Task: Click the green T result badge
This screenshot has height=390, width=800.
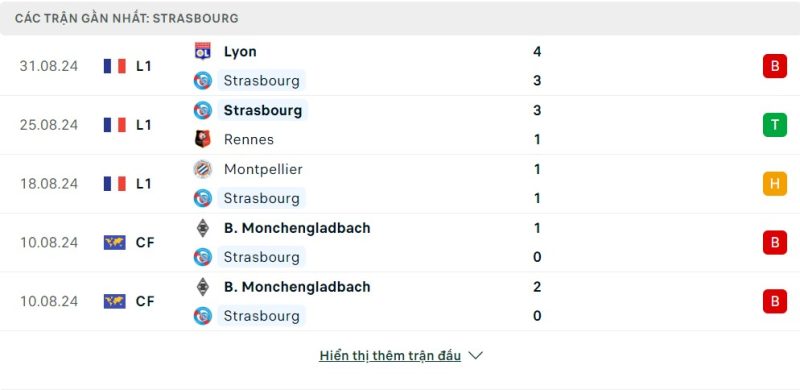Action: [774, 125]
